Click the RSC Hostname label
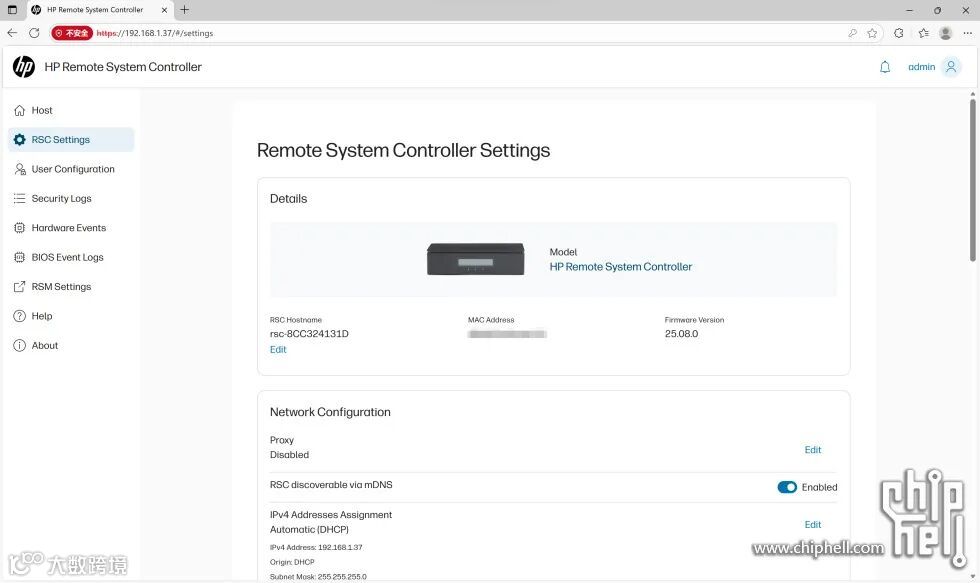 point(296,320)
